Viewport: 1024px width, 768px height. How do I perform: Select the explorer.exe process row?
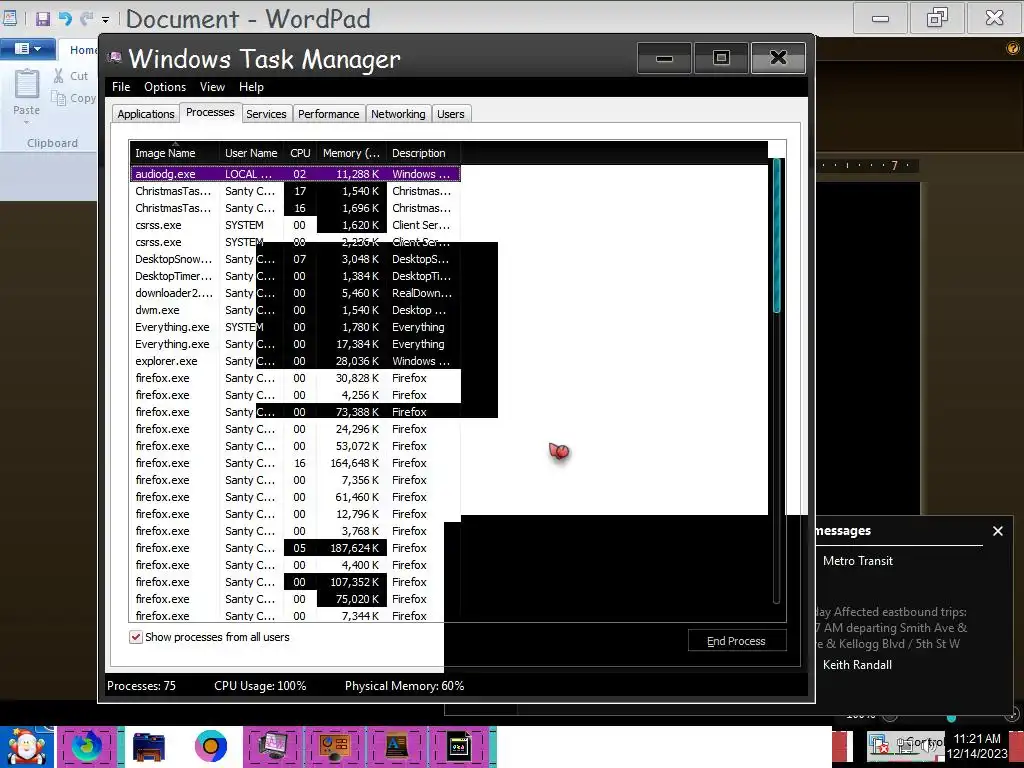click(295, 361)
